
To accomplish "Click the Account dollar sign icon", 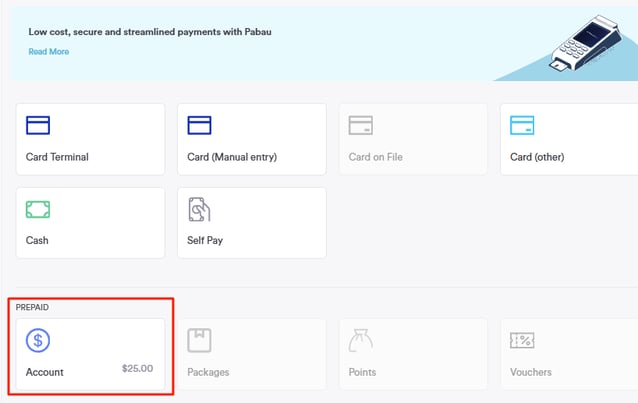I will (x=39, y=341).
